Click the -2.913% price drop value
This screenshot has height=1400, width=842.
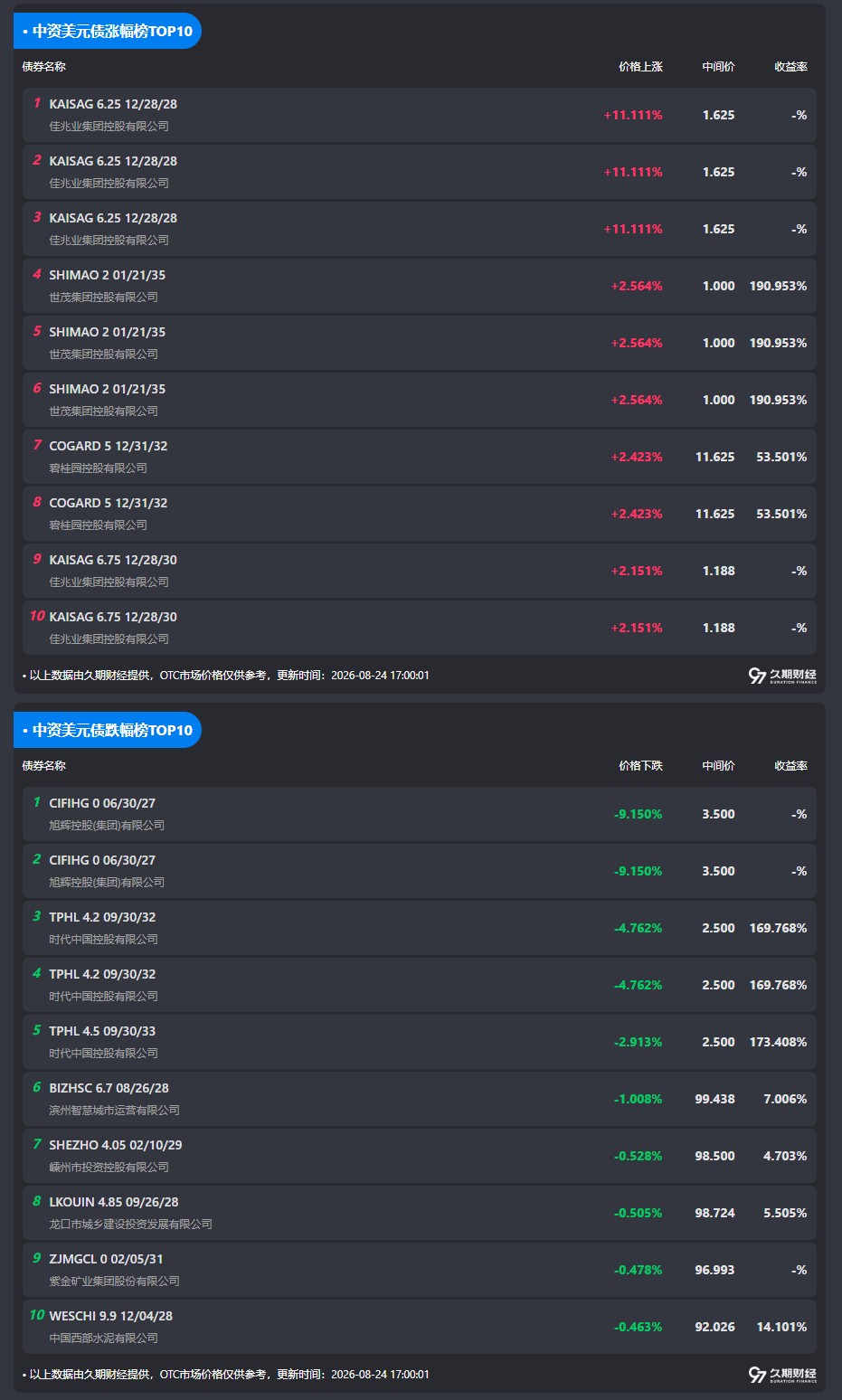(638, 1042)
